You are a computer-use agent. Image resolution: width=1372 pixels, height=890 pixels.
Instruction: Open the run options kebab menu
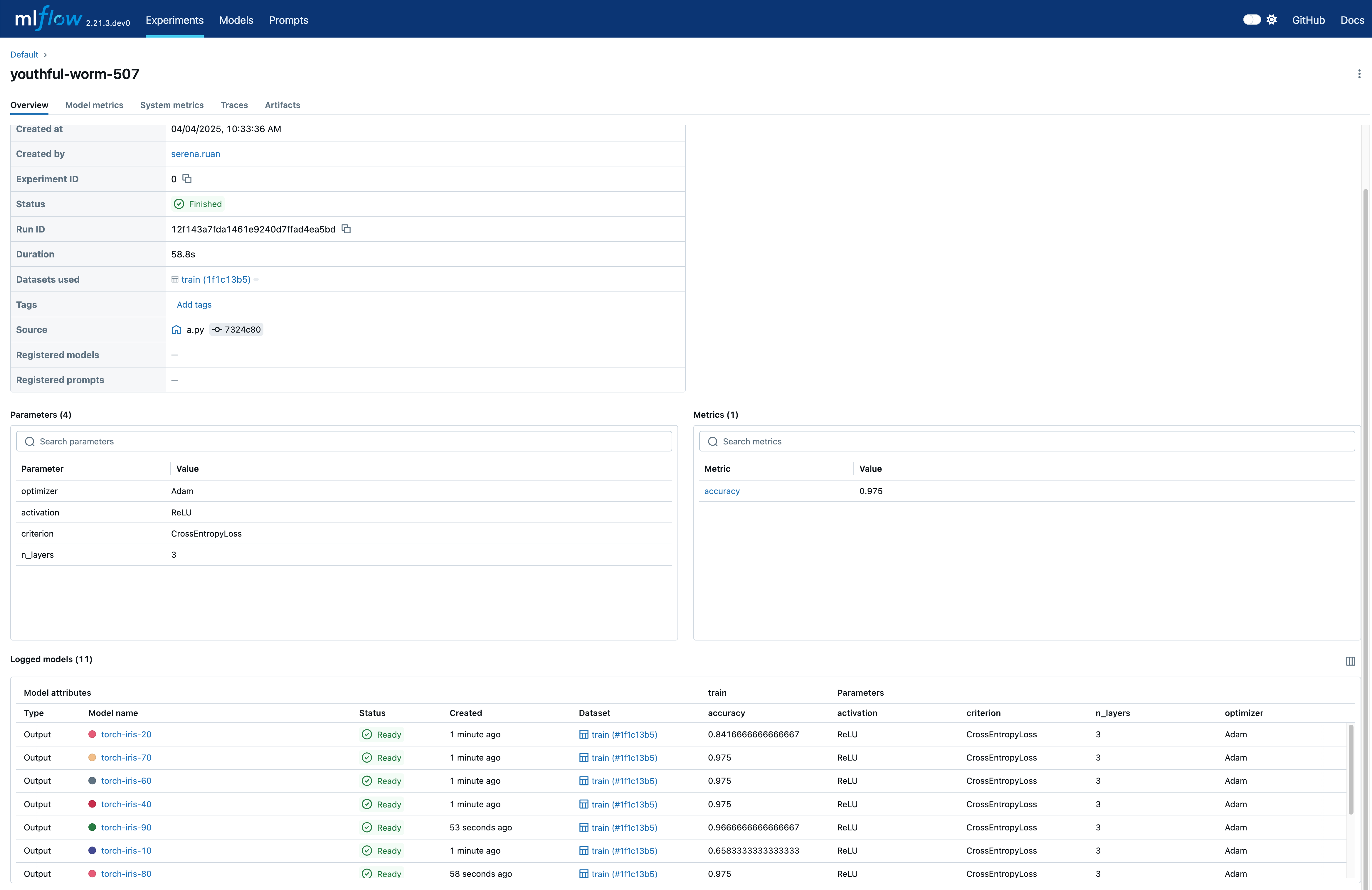click(1359, 74)
